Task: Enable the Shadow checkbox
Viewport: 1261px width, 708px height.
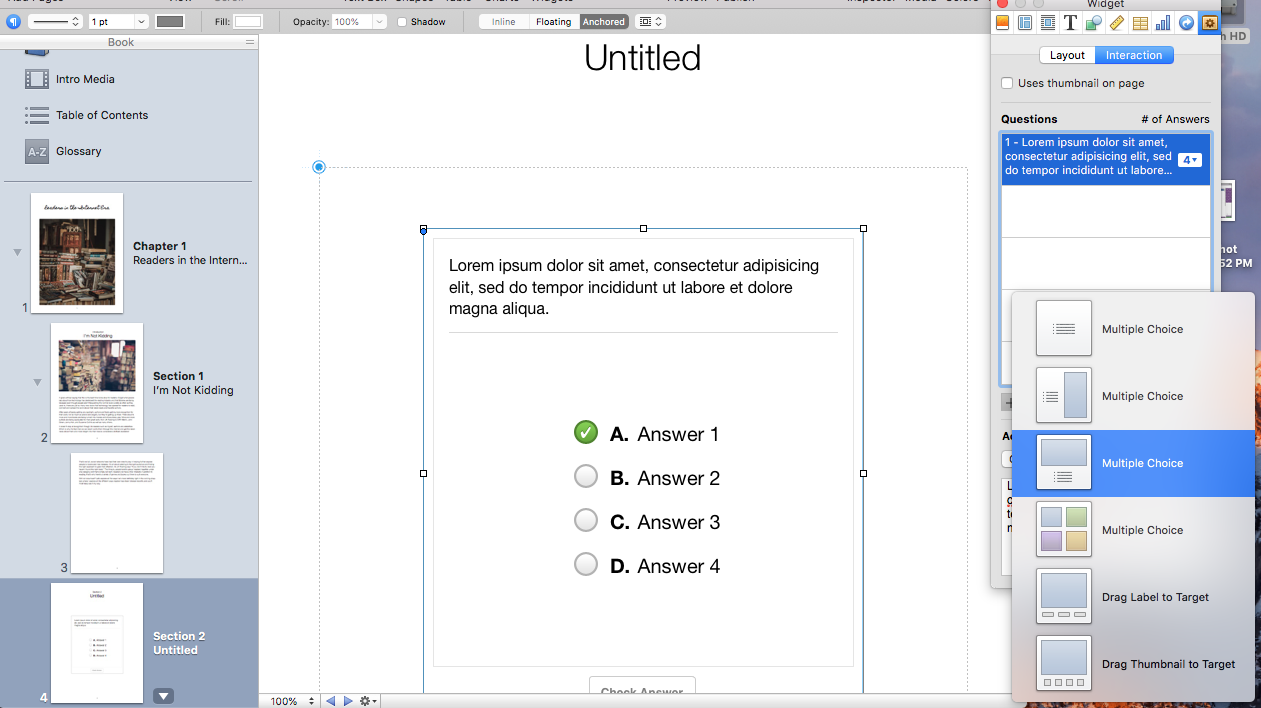Action: click(403, 22)
